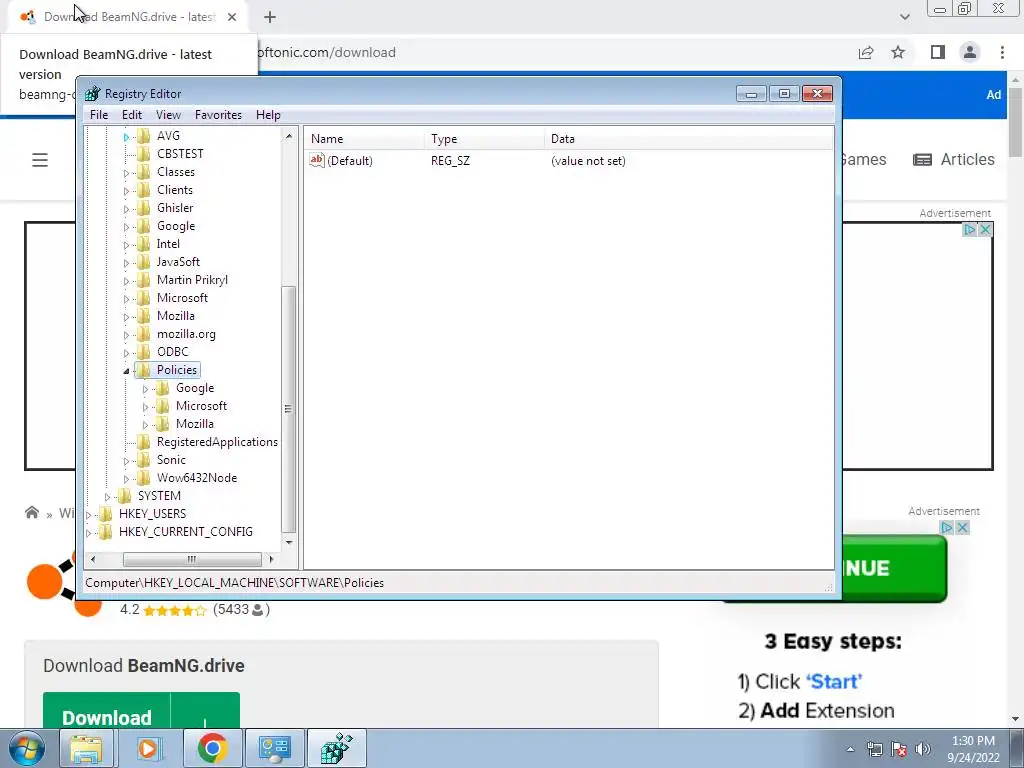Open the Registry Editor taskbar button

336,748
